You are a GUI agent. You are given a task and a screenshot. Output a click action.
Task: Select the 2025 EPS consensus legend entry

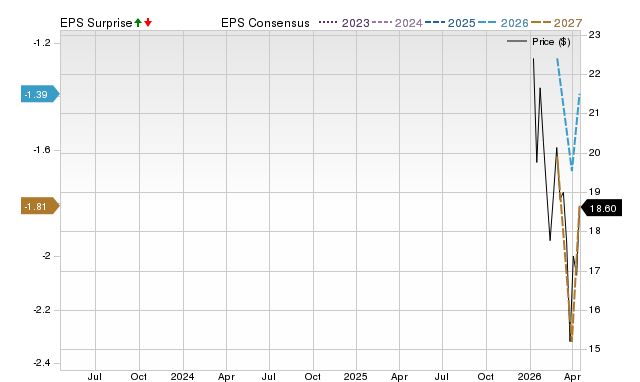(x=450, y=23)
